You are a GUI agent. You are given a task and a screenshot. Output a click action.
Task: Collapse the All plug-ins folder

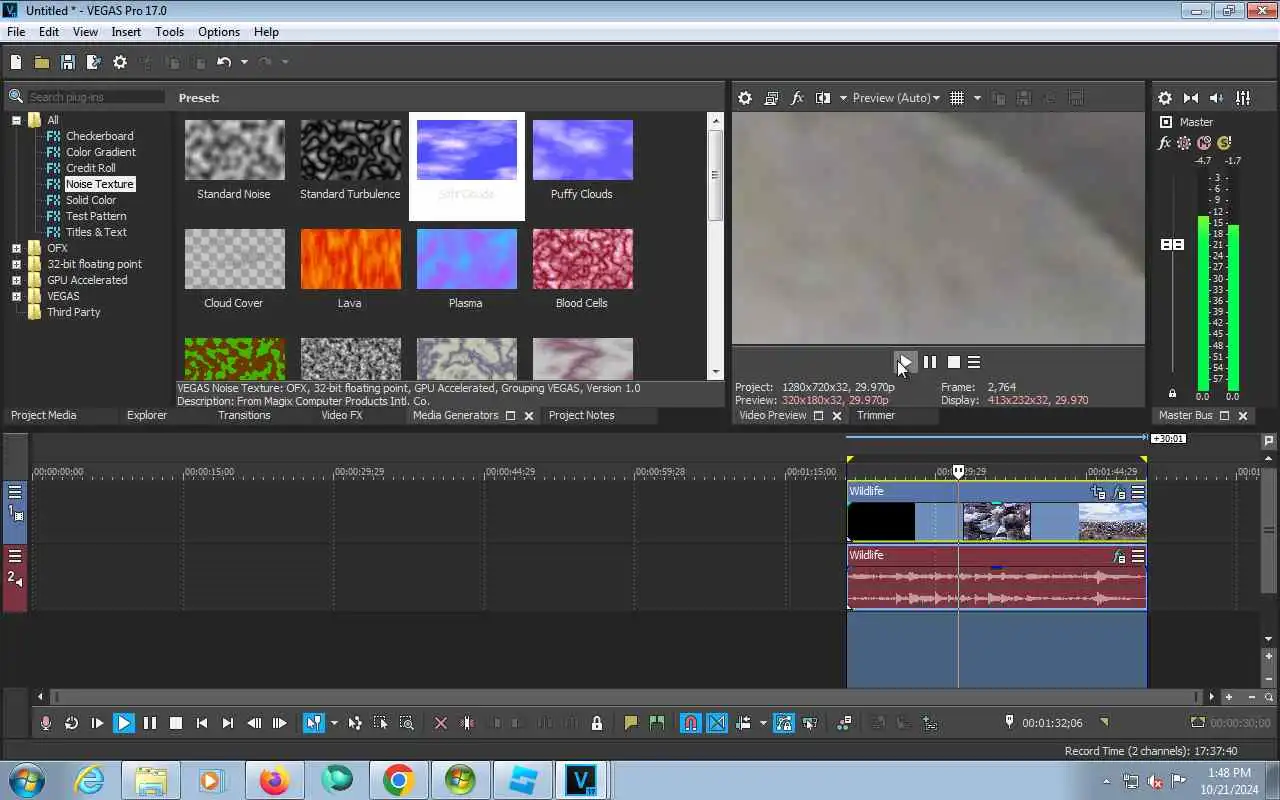(x=16, y=120)
